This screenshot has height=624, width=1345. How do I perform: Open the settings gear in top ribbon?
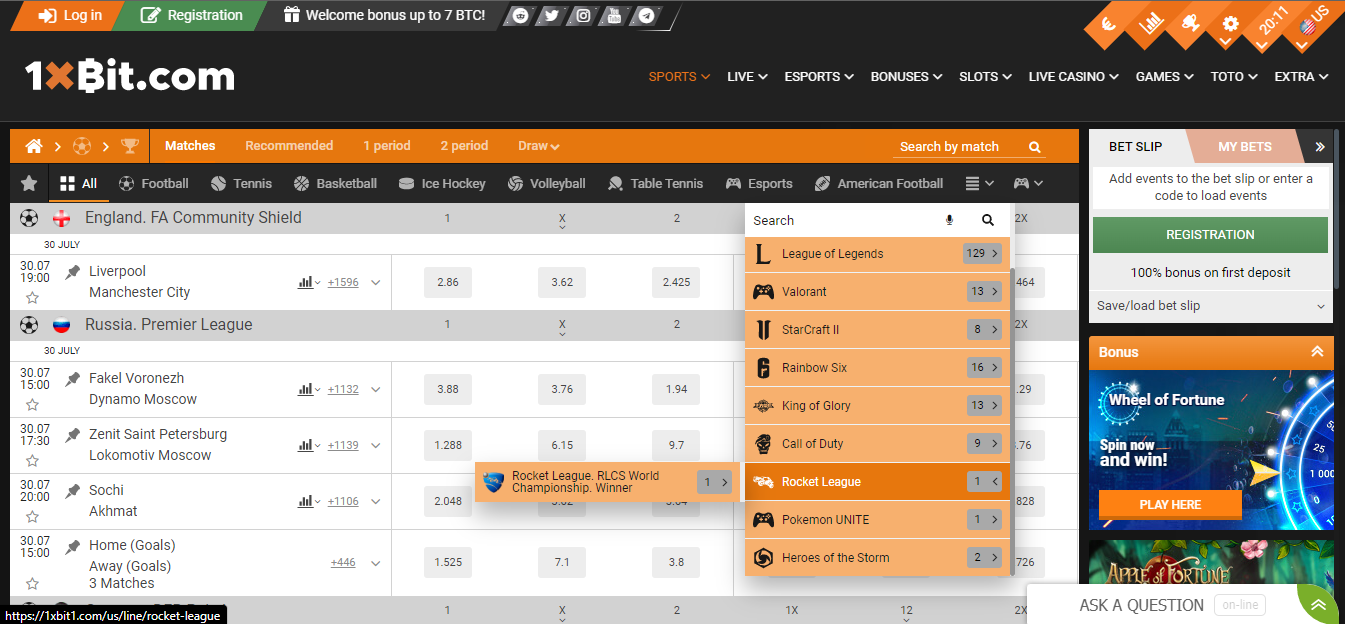point(1230,24)
